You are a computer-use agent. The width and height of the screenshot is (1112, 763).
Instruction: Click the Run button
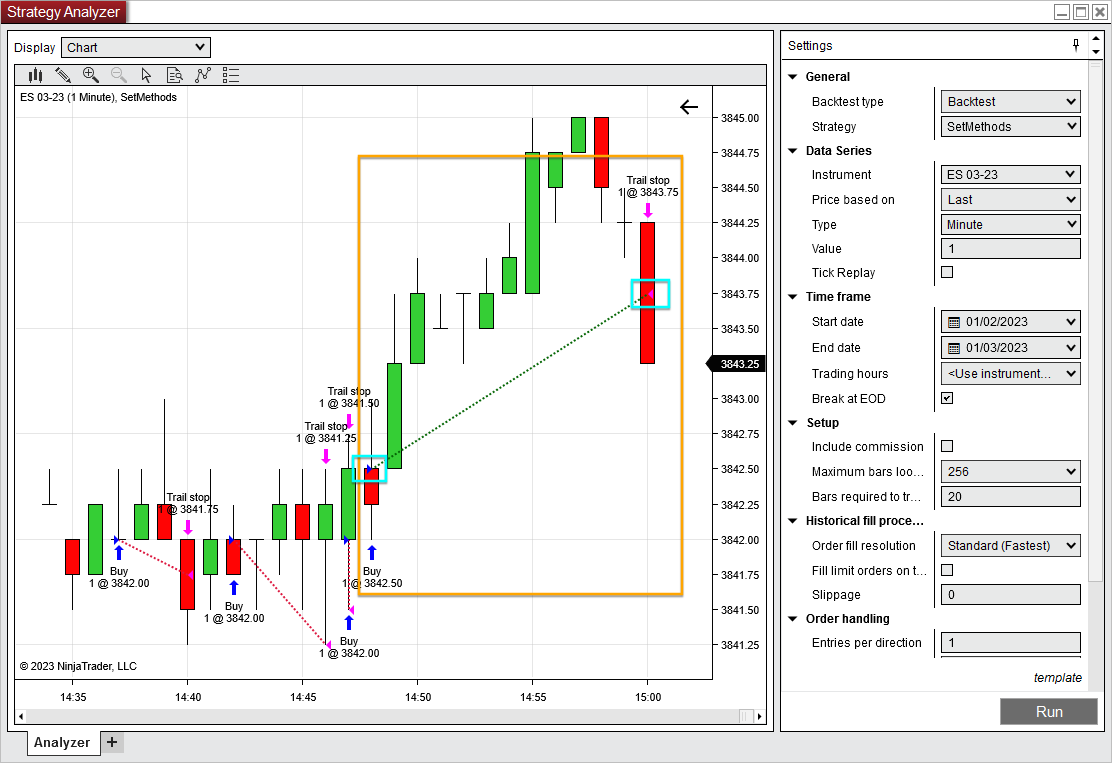pyautogui.click(x=1049, y=711)
